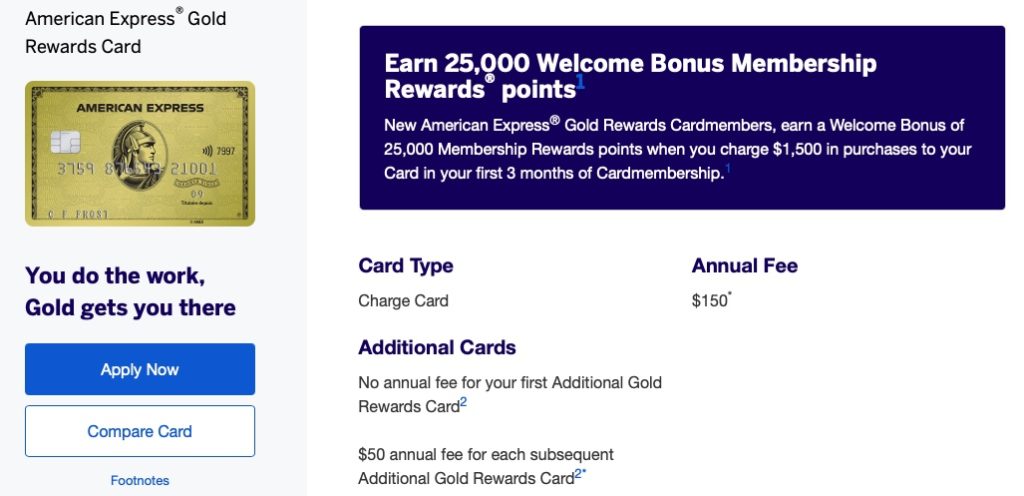Click the Gold card image thumbnail

(140, 154)
